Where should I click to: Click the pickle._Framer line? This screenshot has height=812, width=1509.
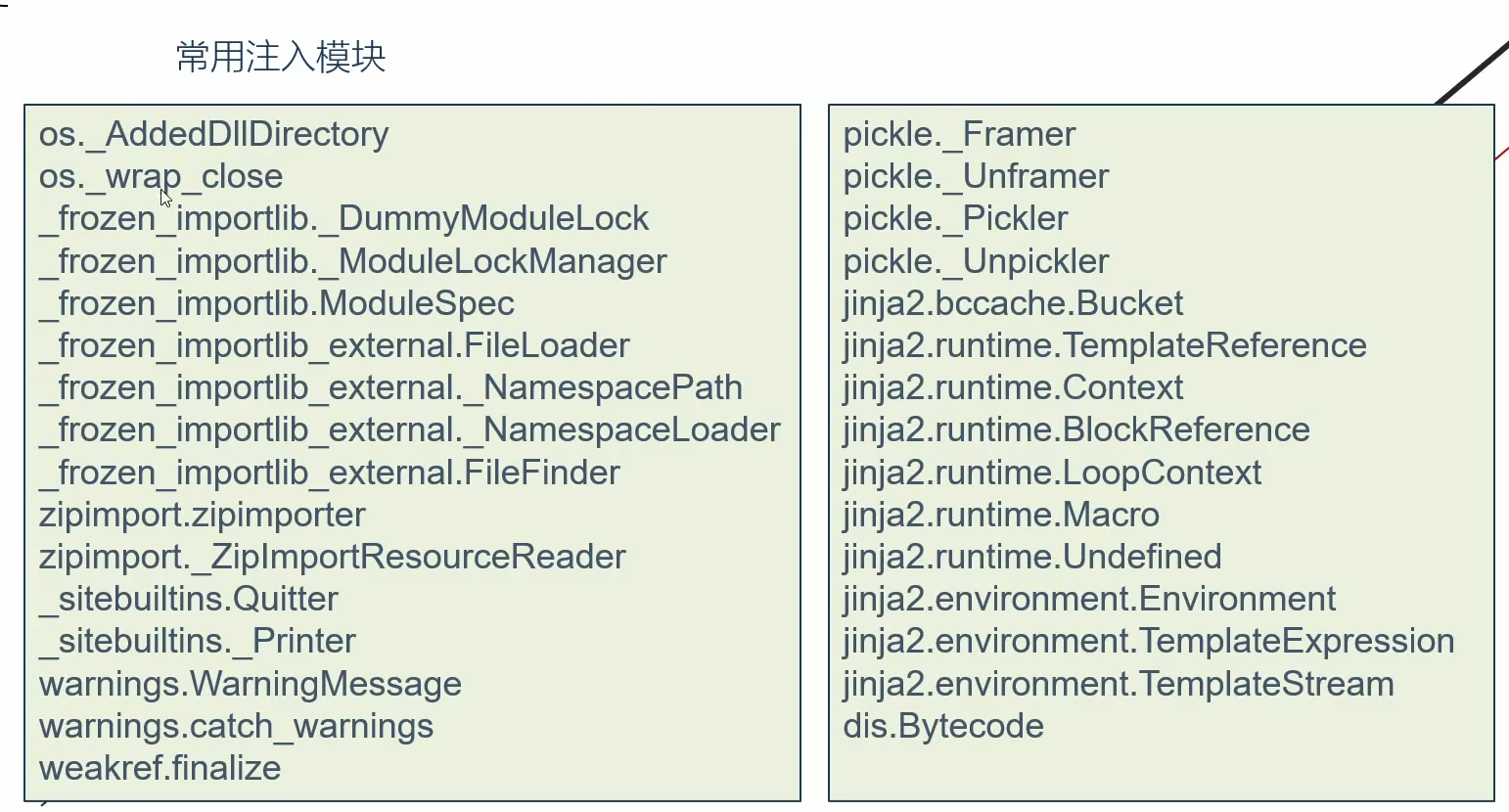(x=959, y=134)
